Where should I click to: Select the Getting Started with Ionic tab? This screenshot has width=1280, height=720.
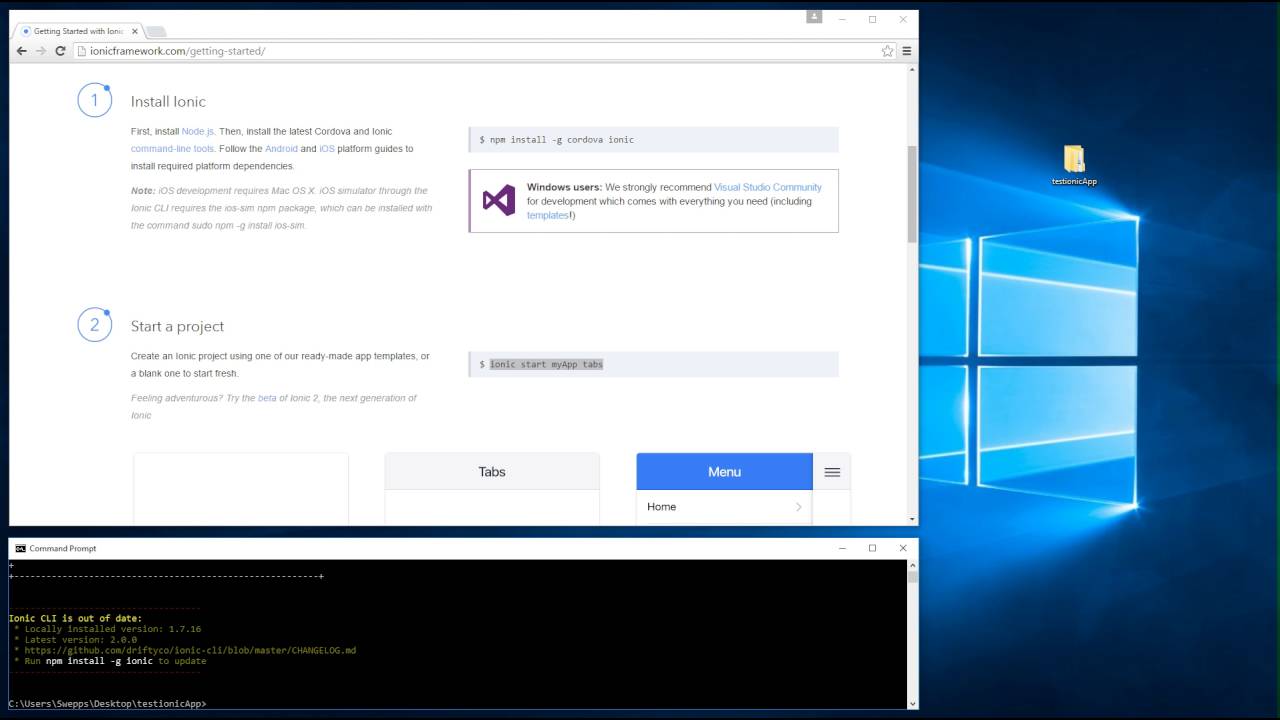[78, 31]
